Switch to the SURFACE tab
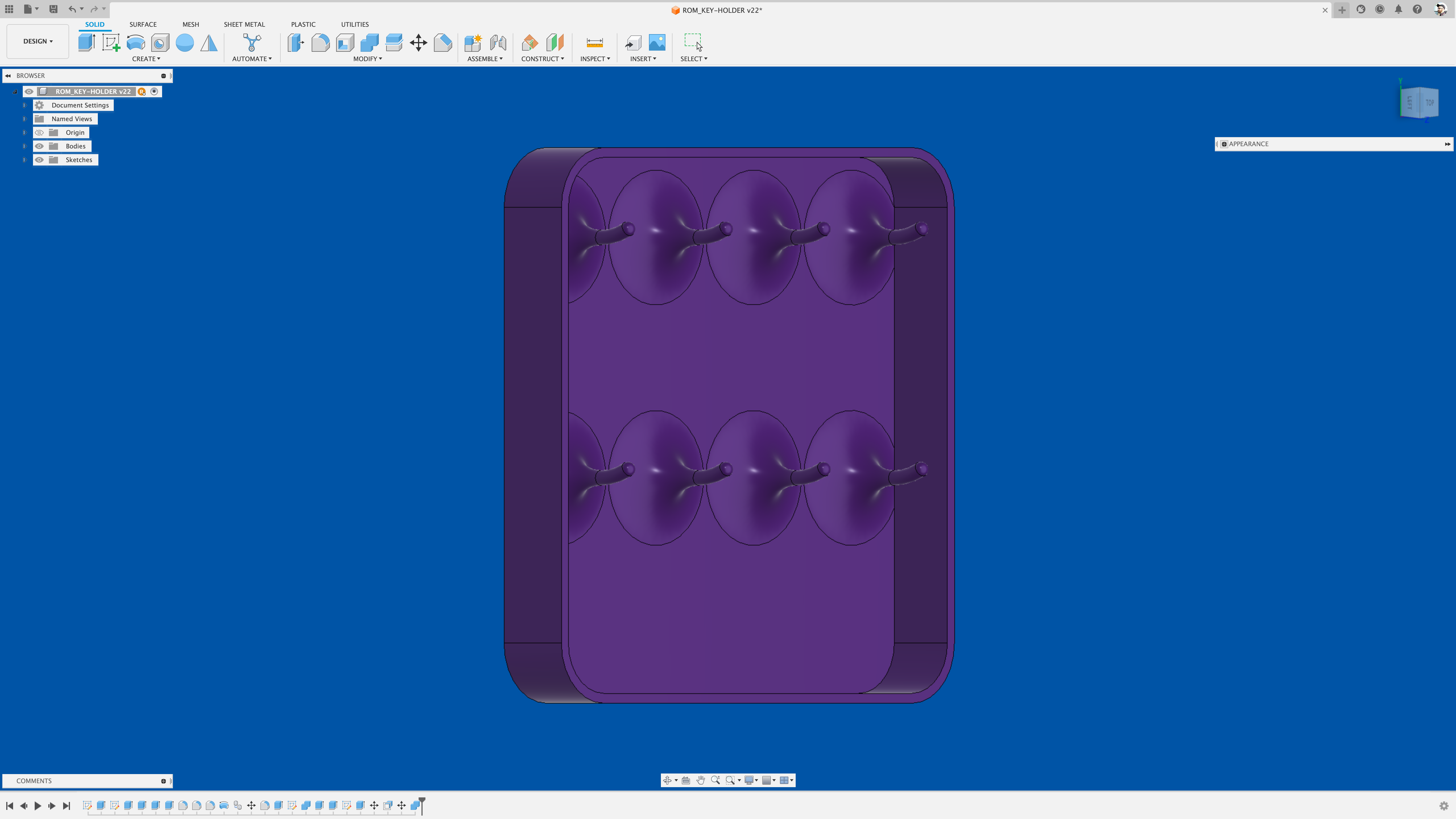Image resolution: width=1456 pixels, height=819 pixels. [143, 24]
